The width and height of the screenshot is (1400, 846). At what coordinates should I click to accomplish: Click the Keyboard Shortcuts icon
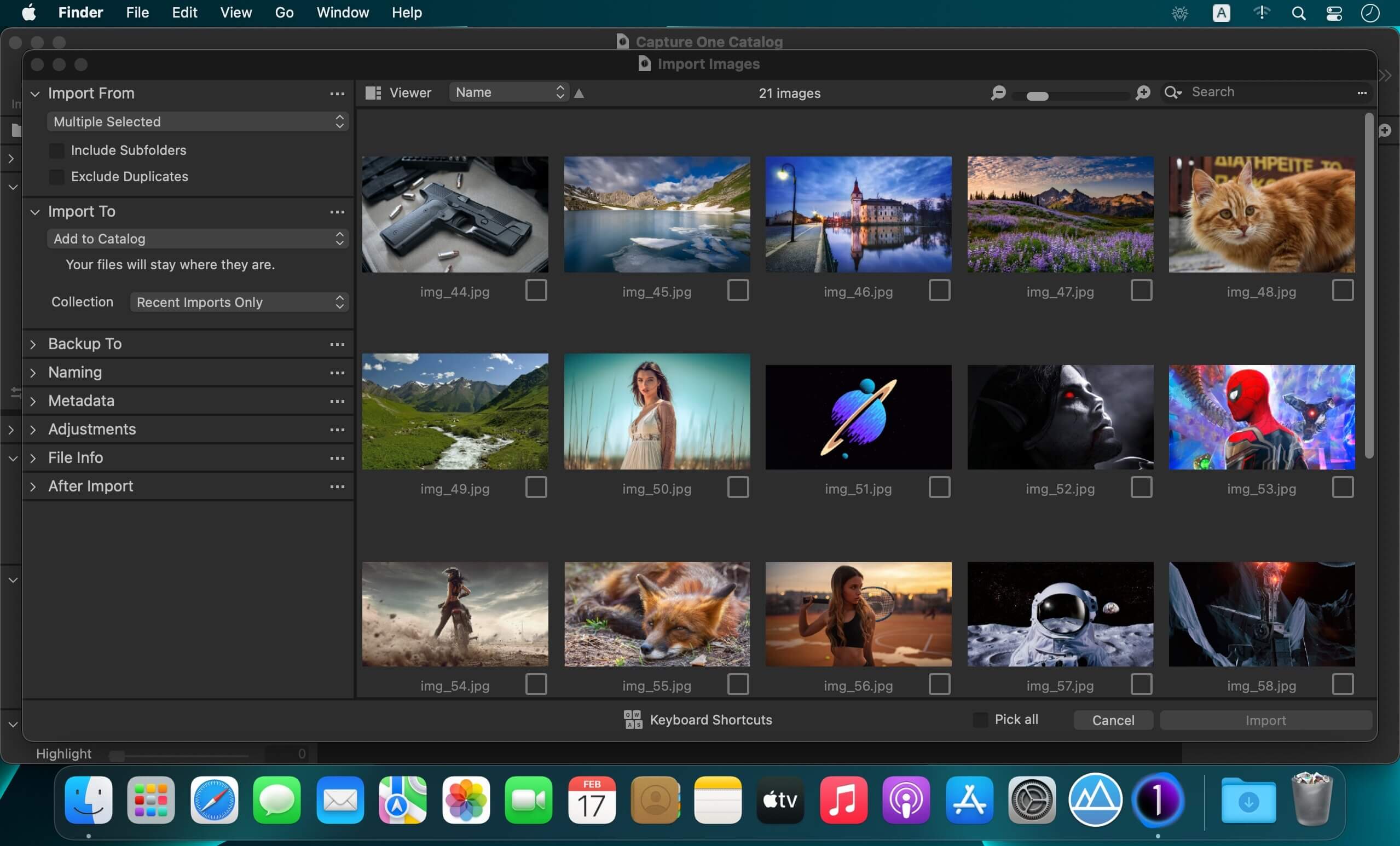(631, 719)
